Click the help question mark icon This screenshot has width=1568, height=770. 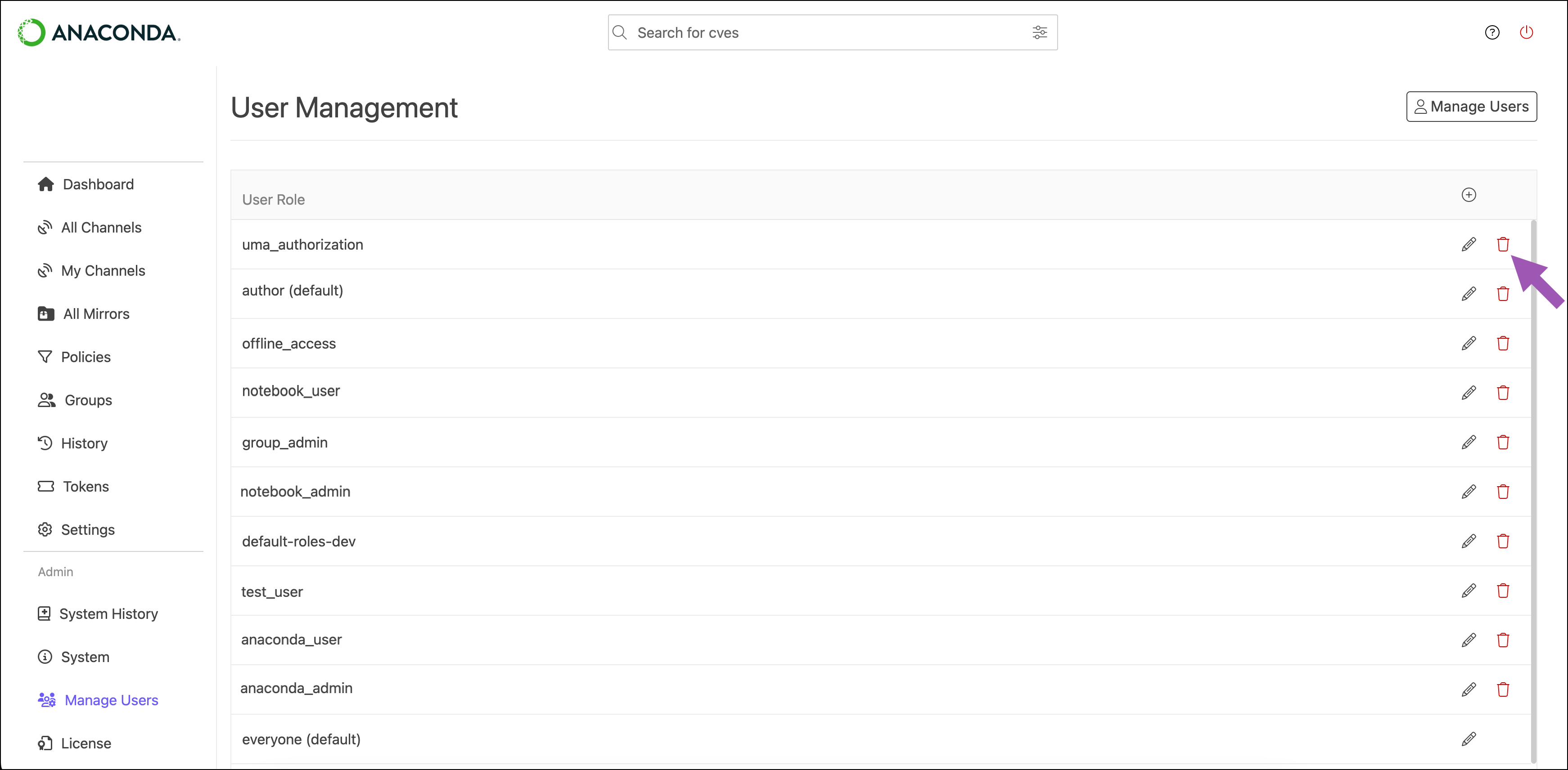pyautogui.click(x=1492, y=33)
